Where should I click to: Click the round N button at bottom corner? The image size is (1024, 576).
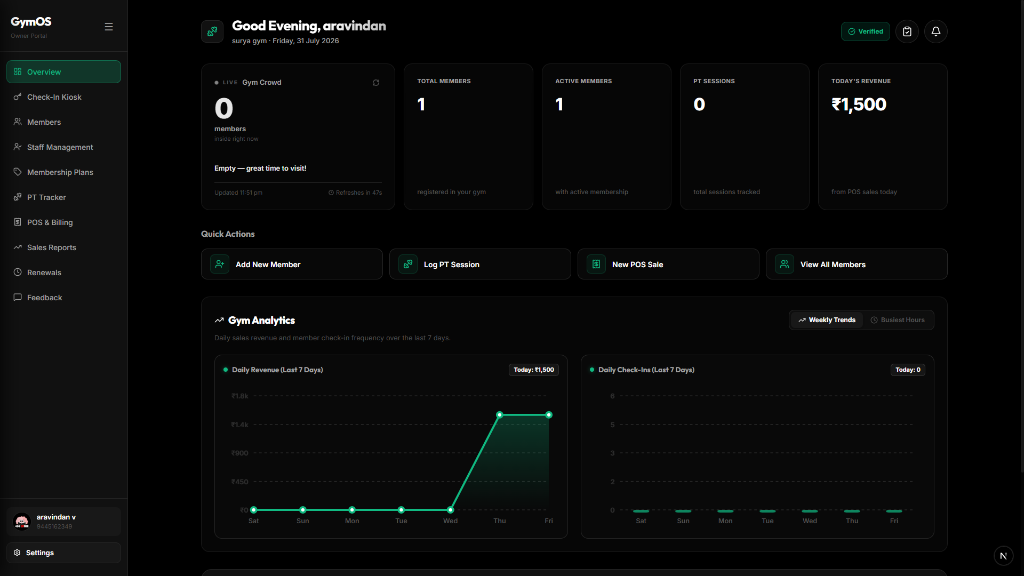pyautogui.click(x=1003, y=556)
